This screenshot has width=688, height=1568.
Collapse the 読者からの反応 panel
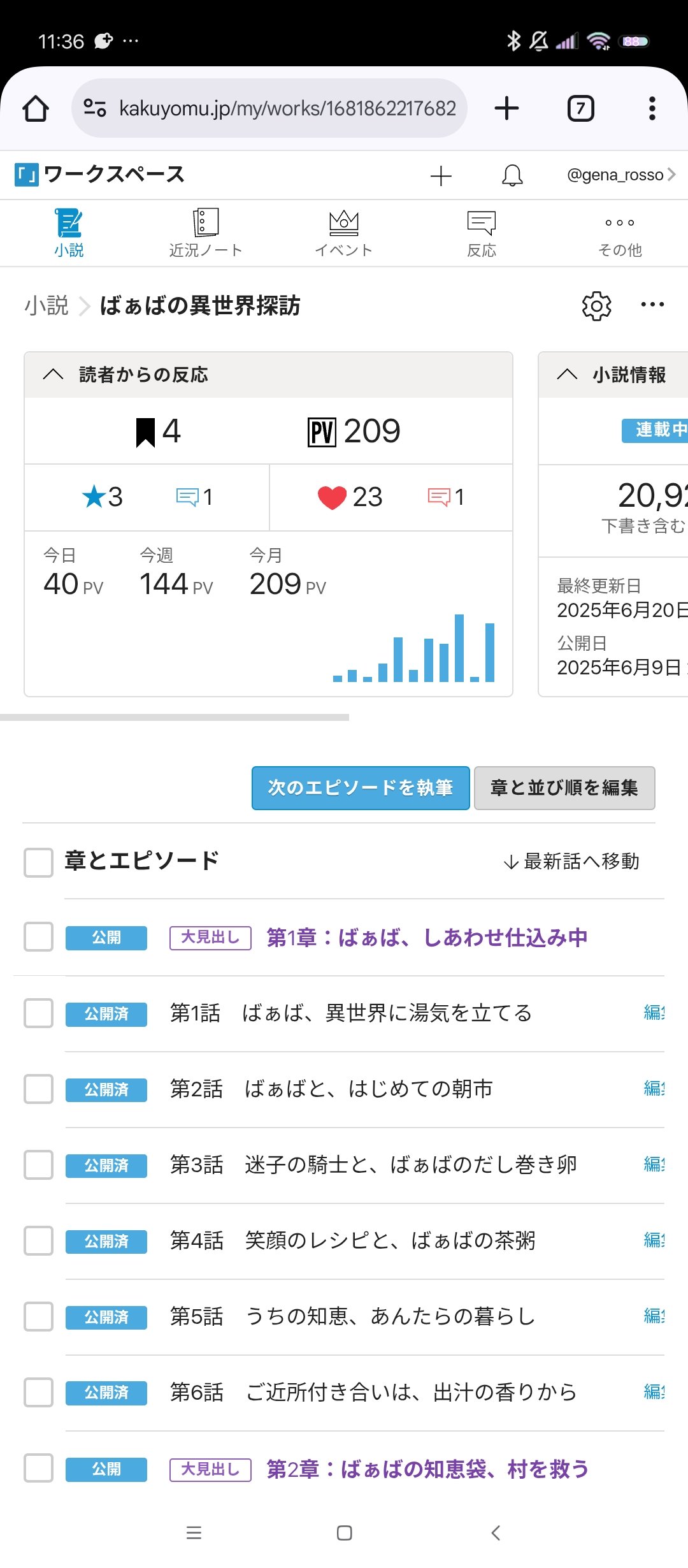54,375
